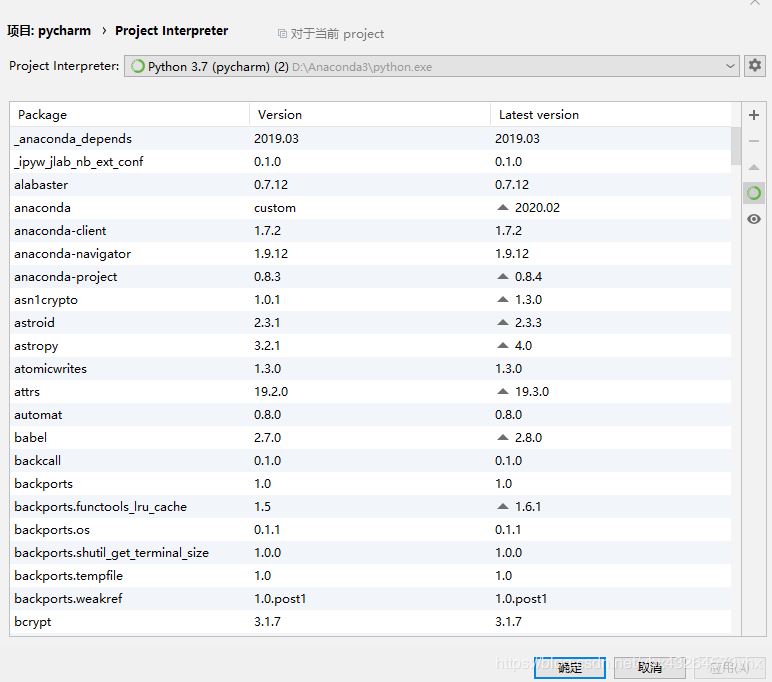Click the upgrade arrow beside attrs 19.3.0
This screenshot has width=772, height=682.
pos(503,391)
